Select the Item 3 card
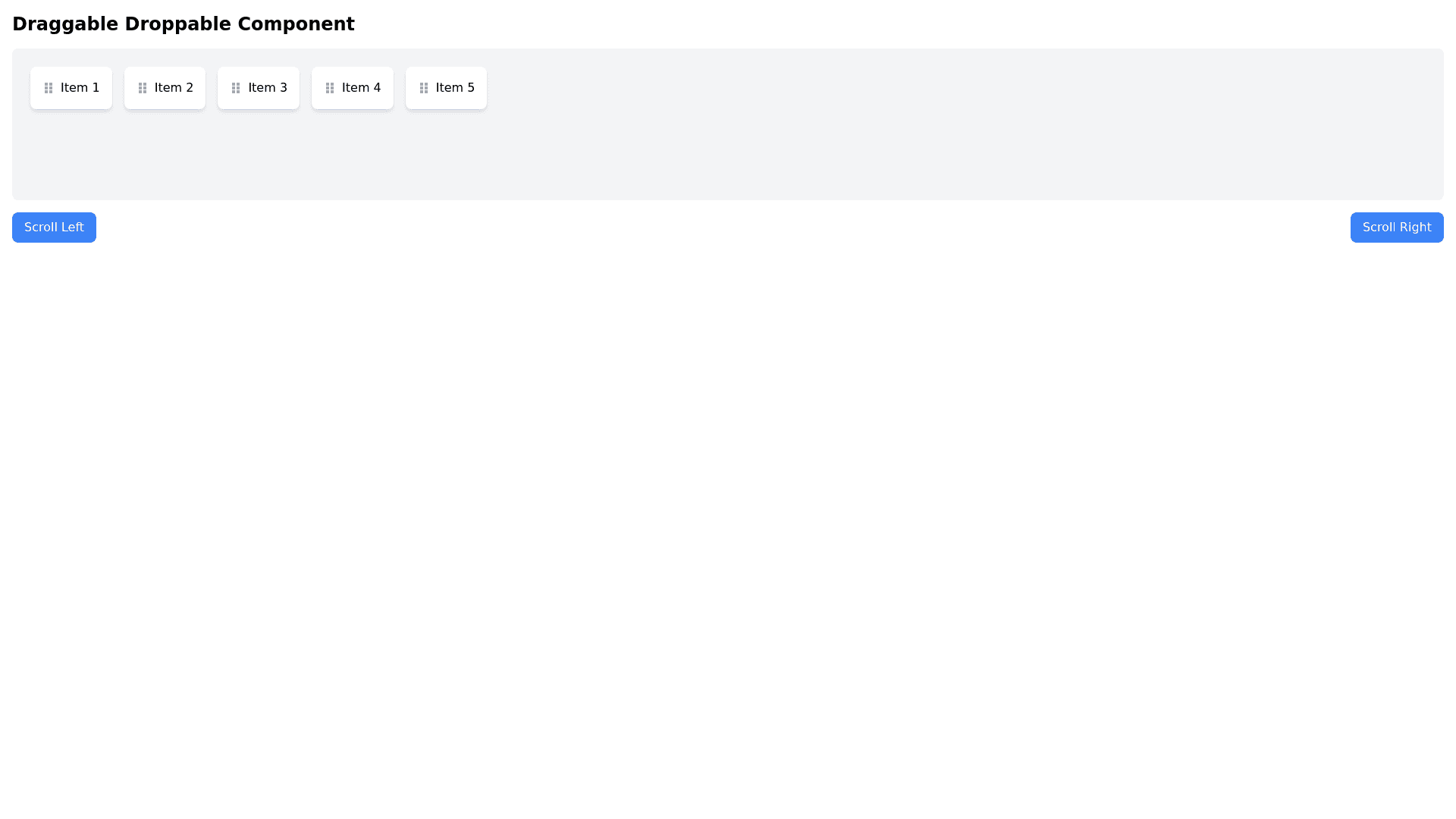The width and height of the screenshot is (1456, 819). point(258,88)
